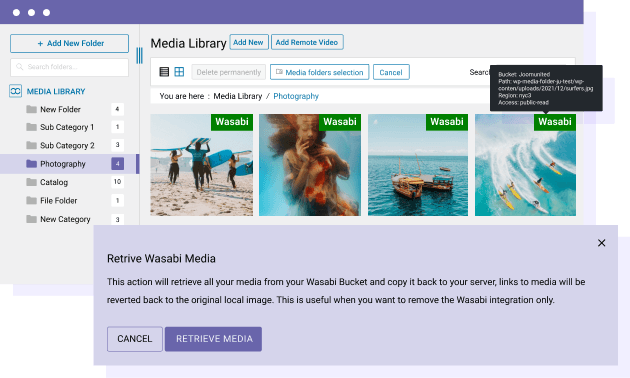Click the Retrive Wasabi Media title
This screenshot has width=630, height=378.
click(161, 258)
